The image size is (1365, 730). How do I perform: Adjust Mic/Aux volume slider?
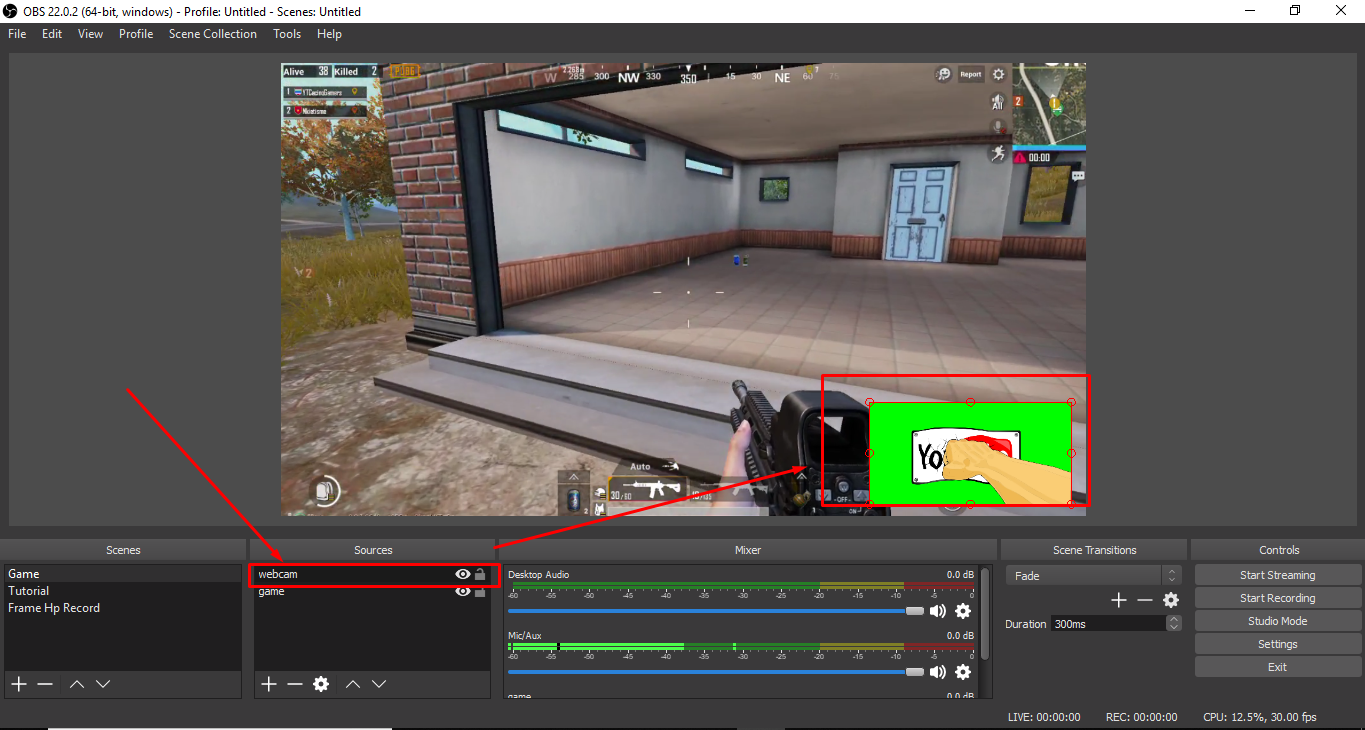(x=716, y=672)
